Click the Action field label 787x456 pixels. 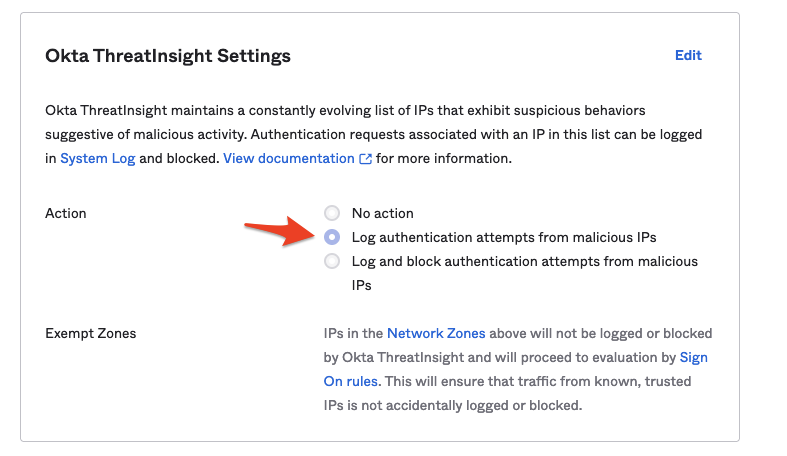tap(66, 213)
